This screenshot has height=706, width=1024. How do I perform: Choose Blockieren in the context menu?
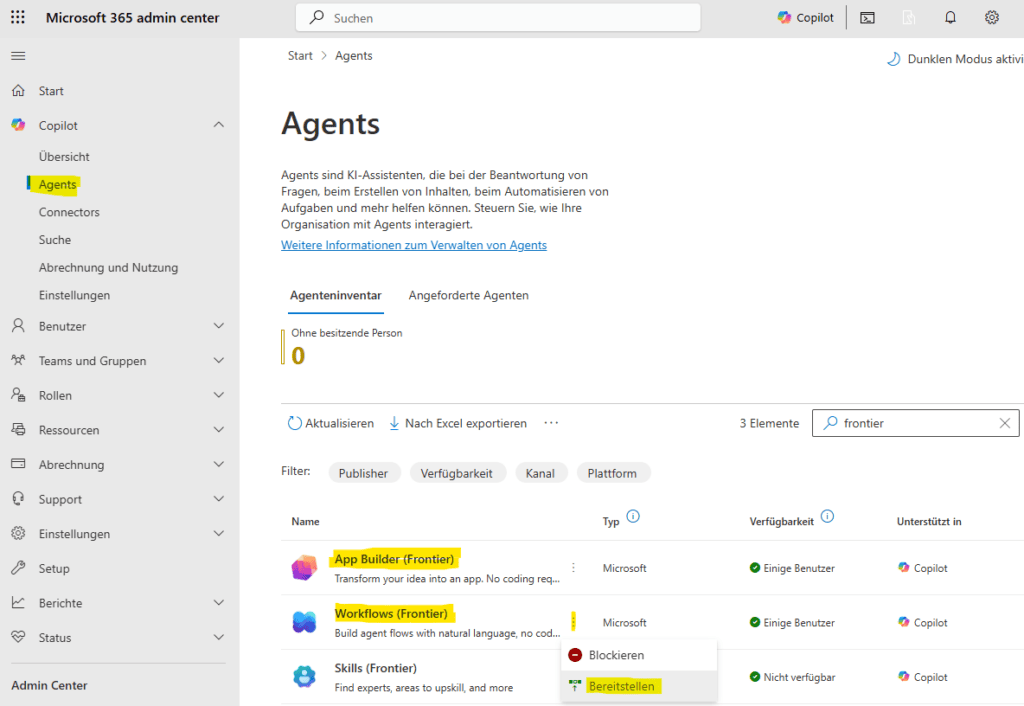[616, 655]
